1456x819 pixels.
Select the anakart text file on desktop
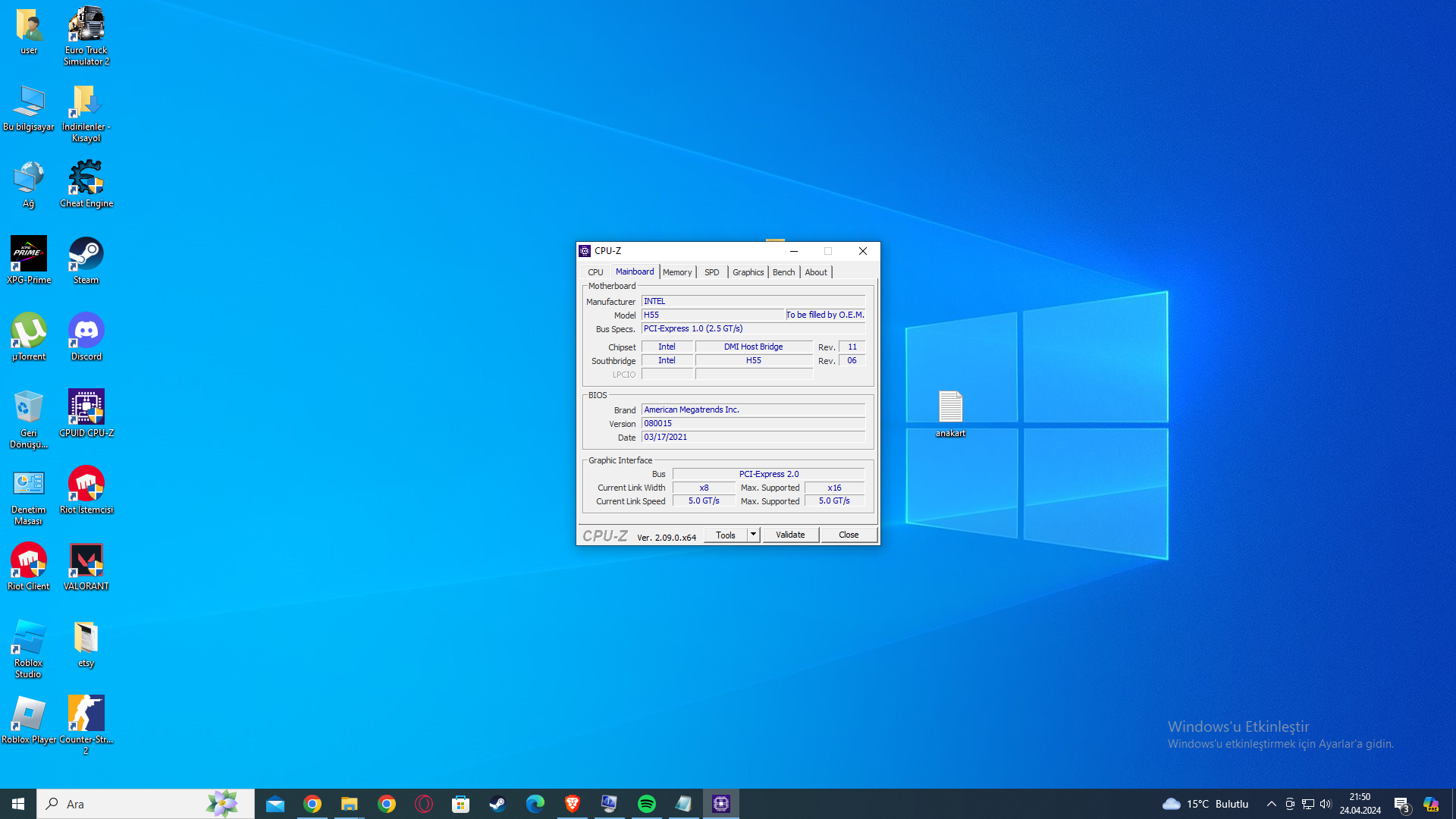pos(950,414)
